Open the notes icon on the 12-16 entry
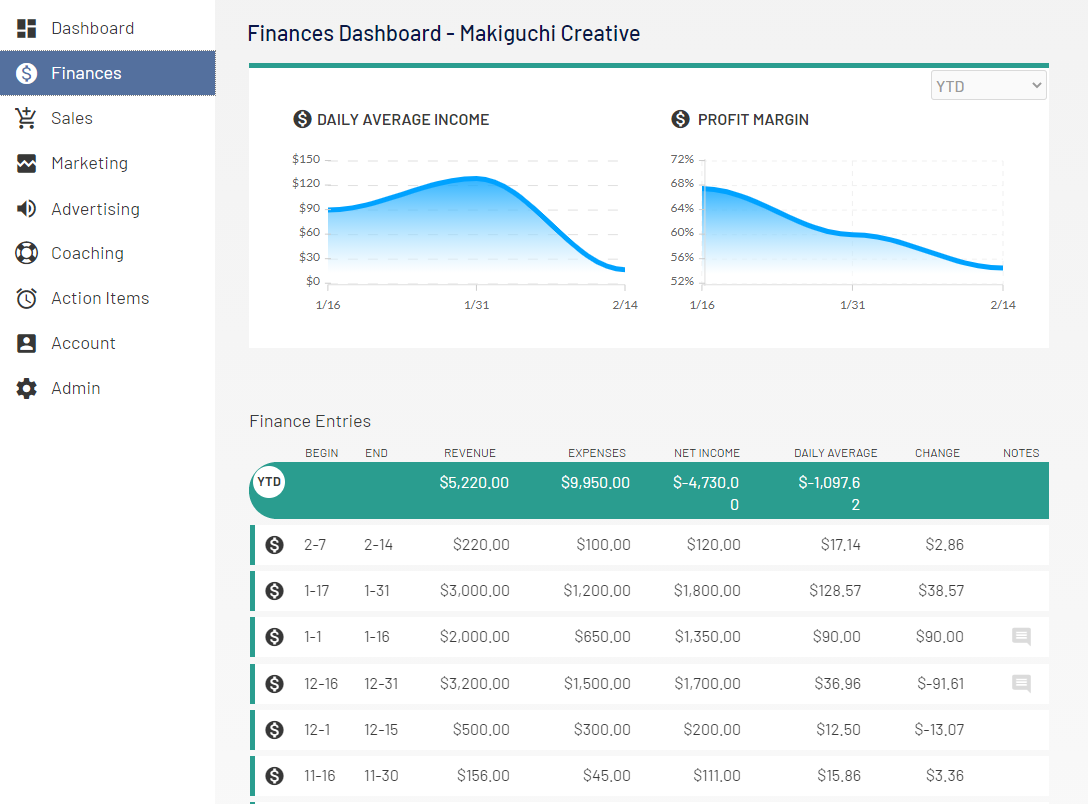Screen dimensions: 1088x804 click(x=1021, y=684)
